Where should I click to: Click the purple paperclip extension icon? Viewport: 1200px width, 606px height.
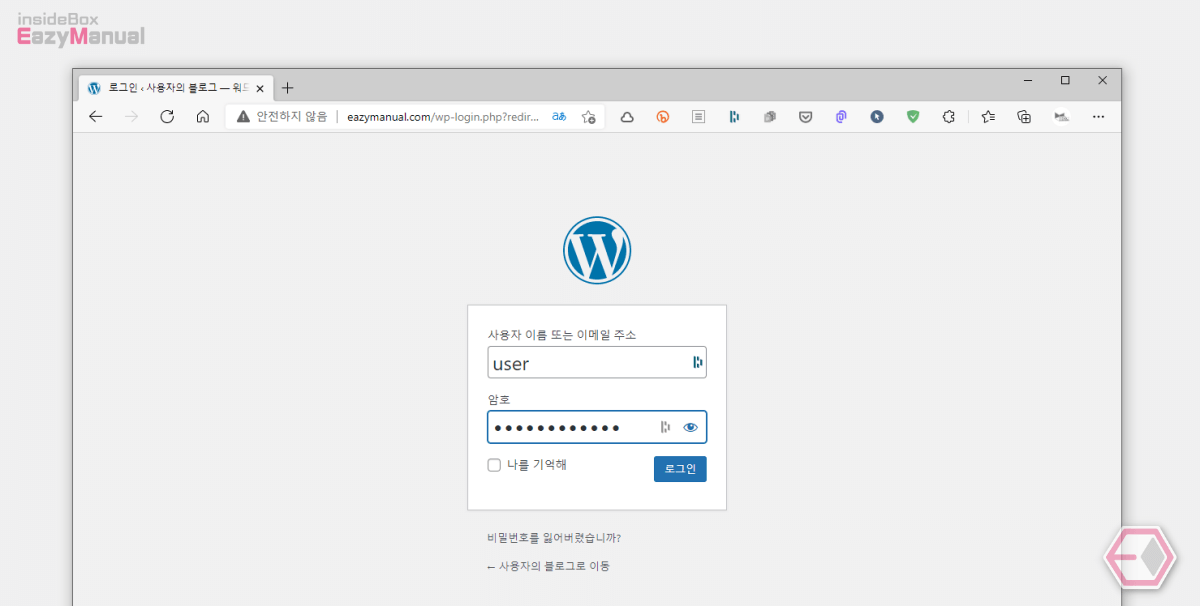[841, 117]
